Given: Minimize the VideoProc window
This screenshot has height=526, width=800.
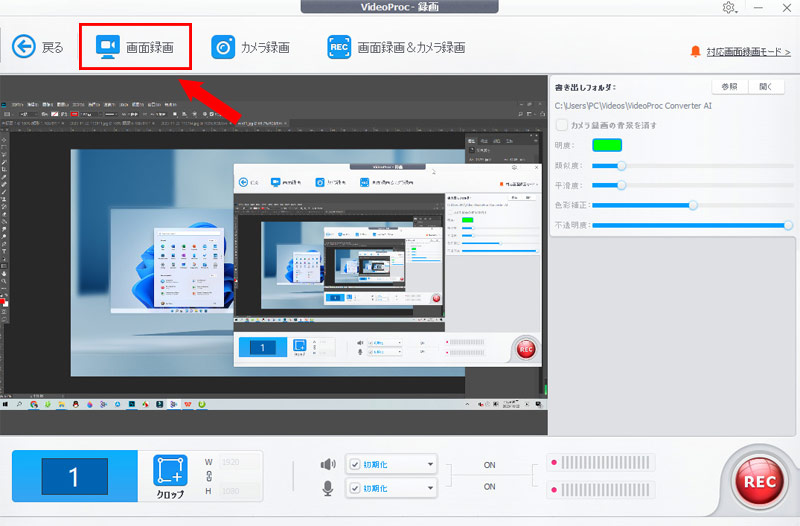Looking at the screenshot, I should coord(759,8).
